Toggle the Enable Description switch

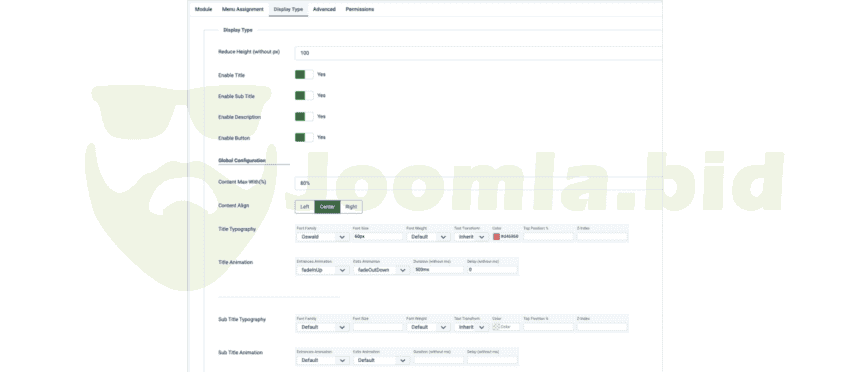pos(304,117)
